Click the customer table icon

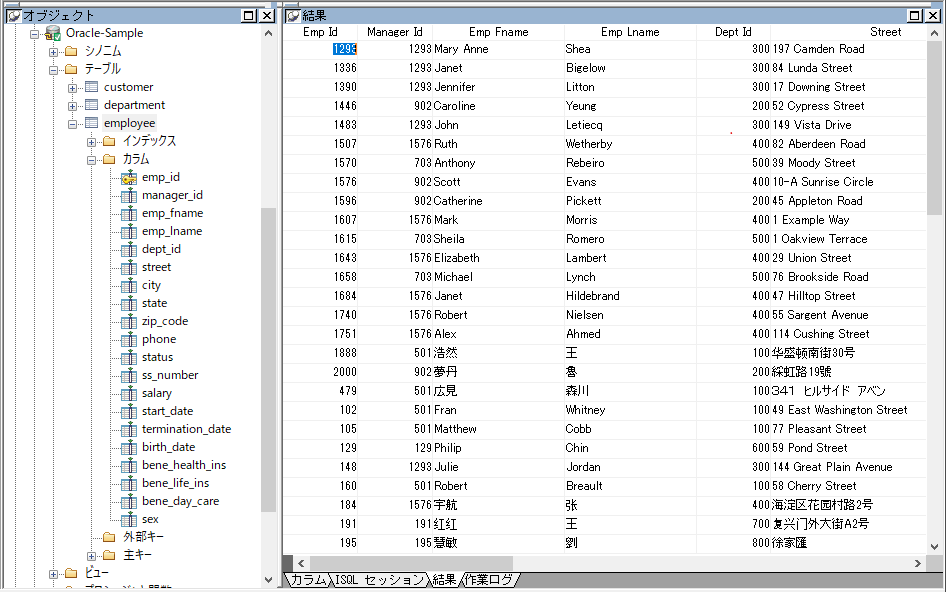91,87
